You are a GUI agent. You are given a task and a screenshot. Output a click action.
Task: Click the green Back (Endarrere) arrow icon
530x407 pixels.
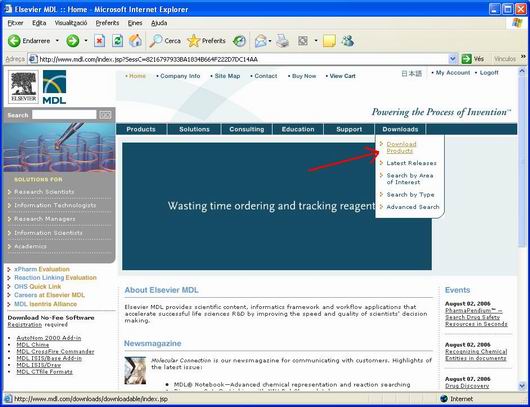(x=14, y=41)
